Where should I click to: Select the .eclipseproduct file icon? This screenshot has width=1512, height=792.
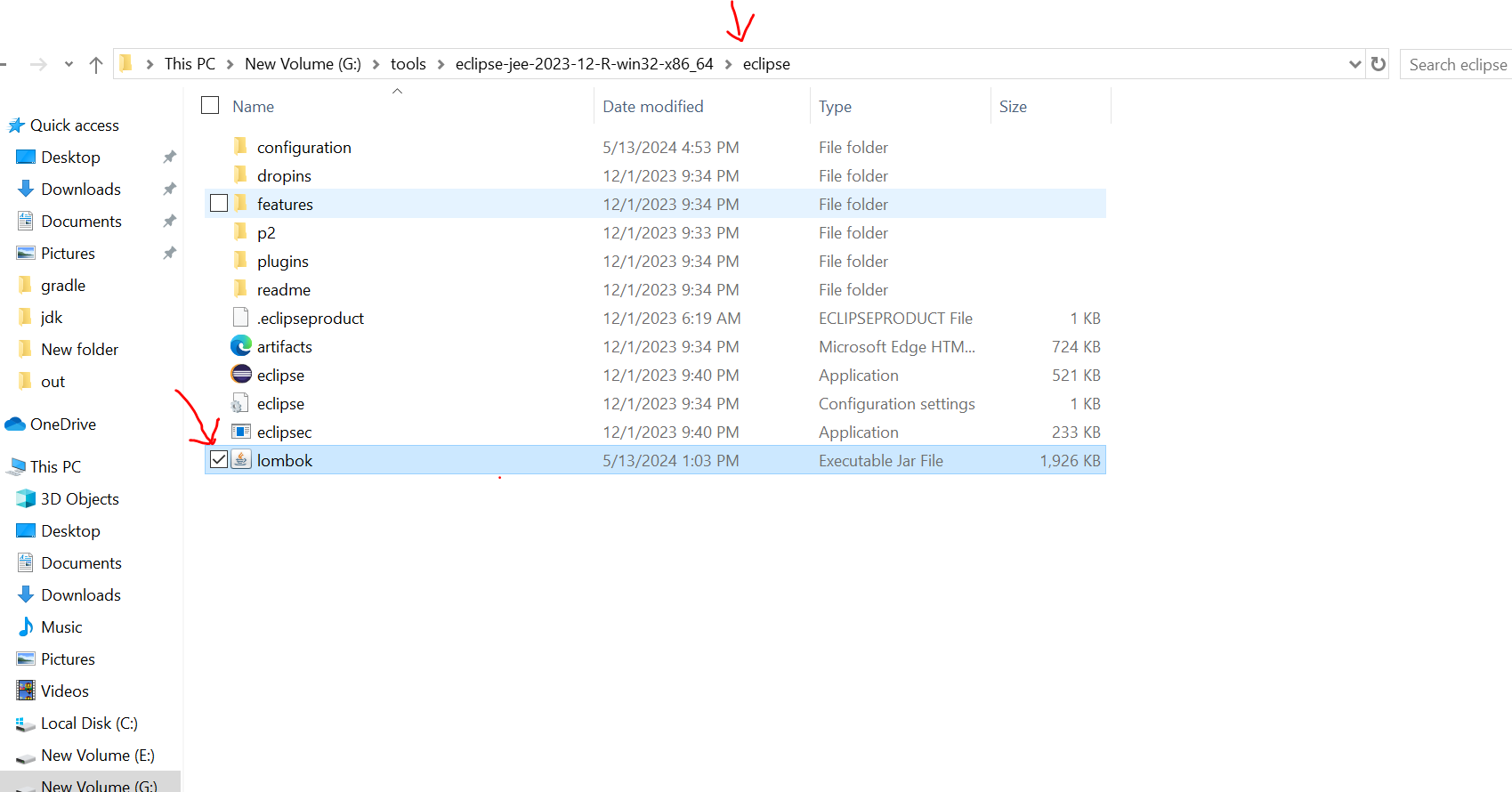pos(240,318)
